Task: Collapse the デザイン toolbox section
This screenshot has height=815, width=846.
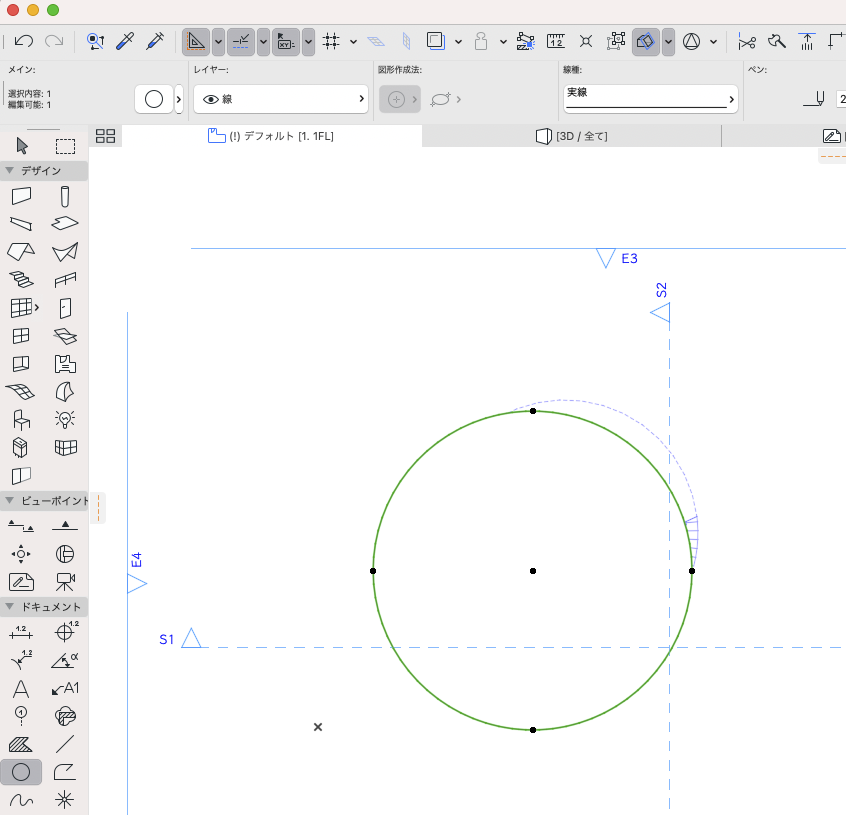Action: coord(10,170)
